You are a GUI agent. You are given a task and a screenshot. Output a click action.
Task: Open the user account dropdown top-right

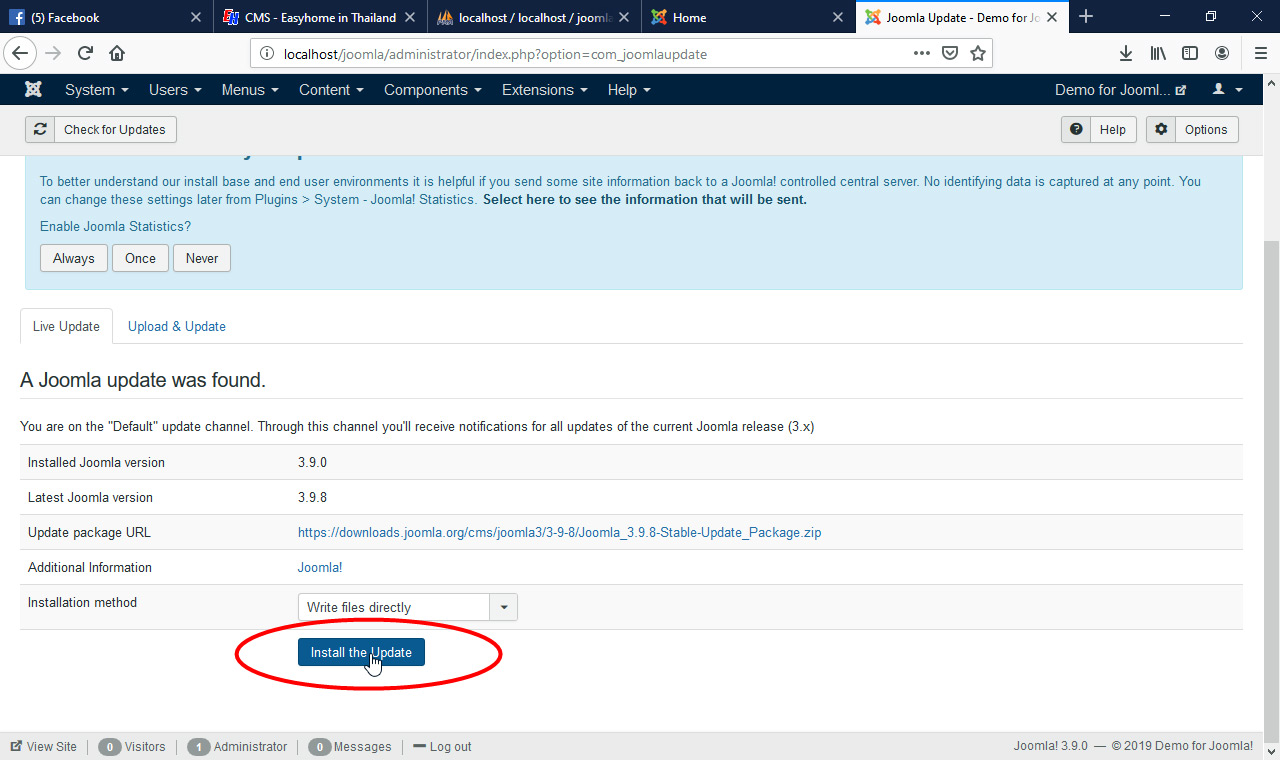pyautogui.click(x=1227, y=89)
